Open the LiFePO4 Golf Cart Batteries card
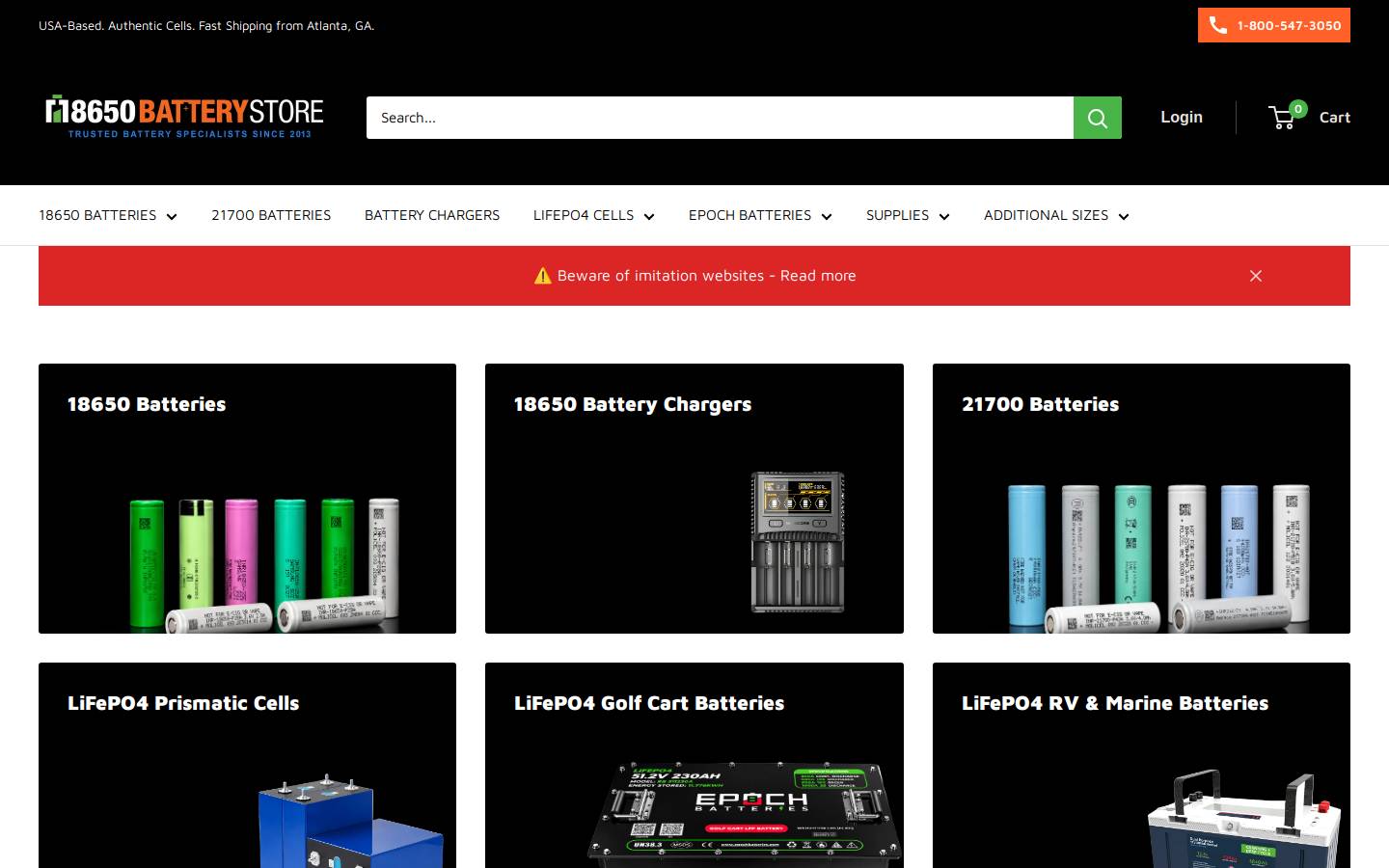The height and width of the screenshot is (868, 1389). coord(694,766)
